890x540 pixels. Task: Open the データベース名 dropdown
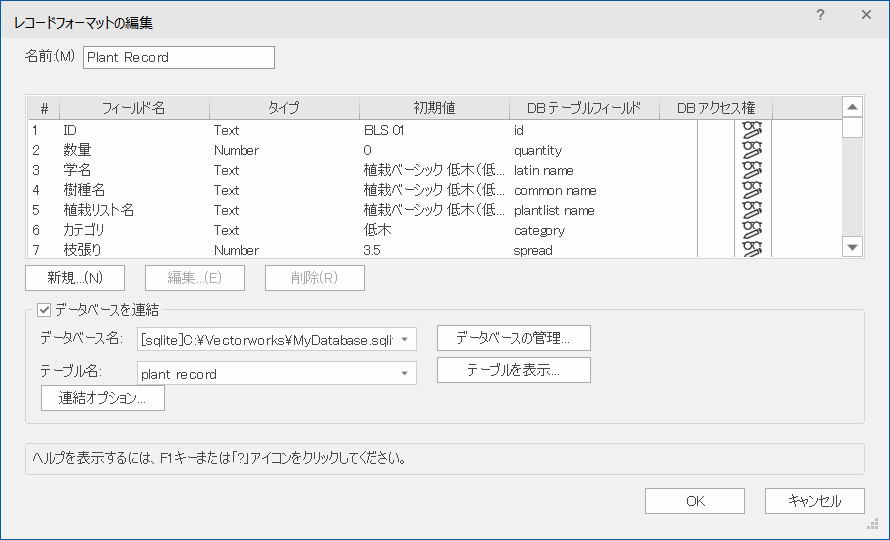click(404, 340)
